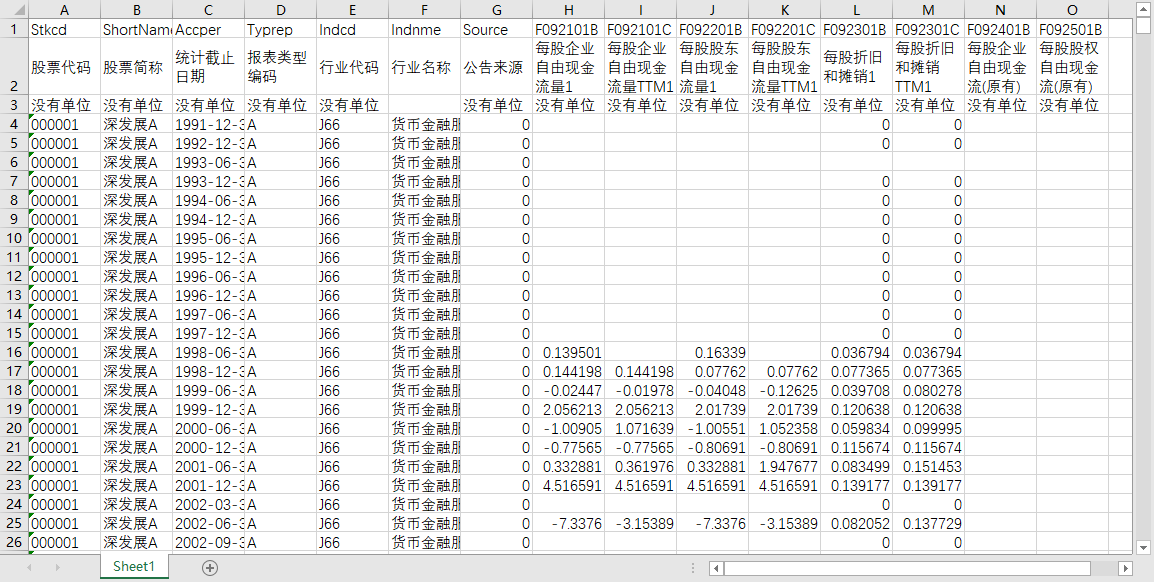The height and width of the screenshot is (582, 1154).
Task: Select the Typrep header cell
Action: pyautogui.click(x=280, y=29)
